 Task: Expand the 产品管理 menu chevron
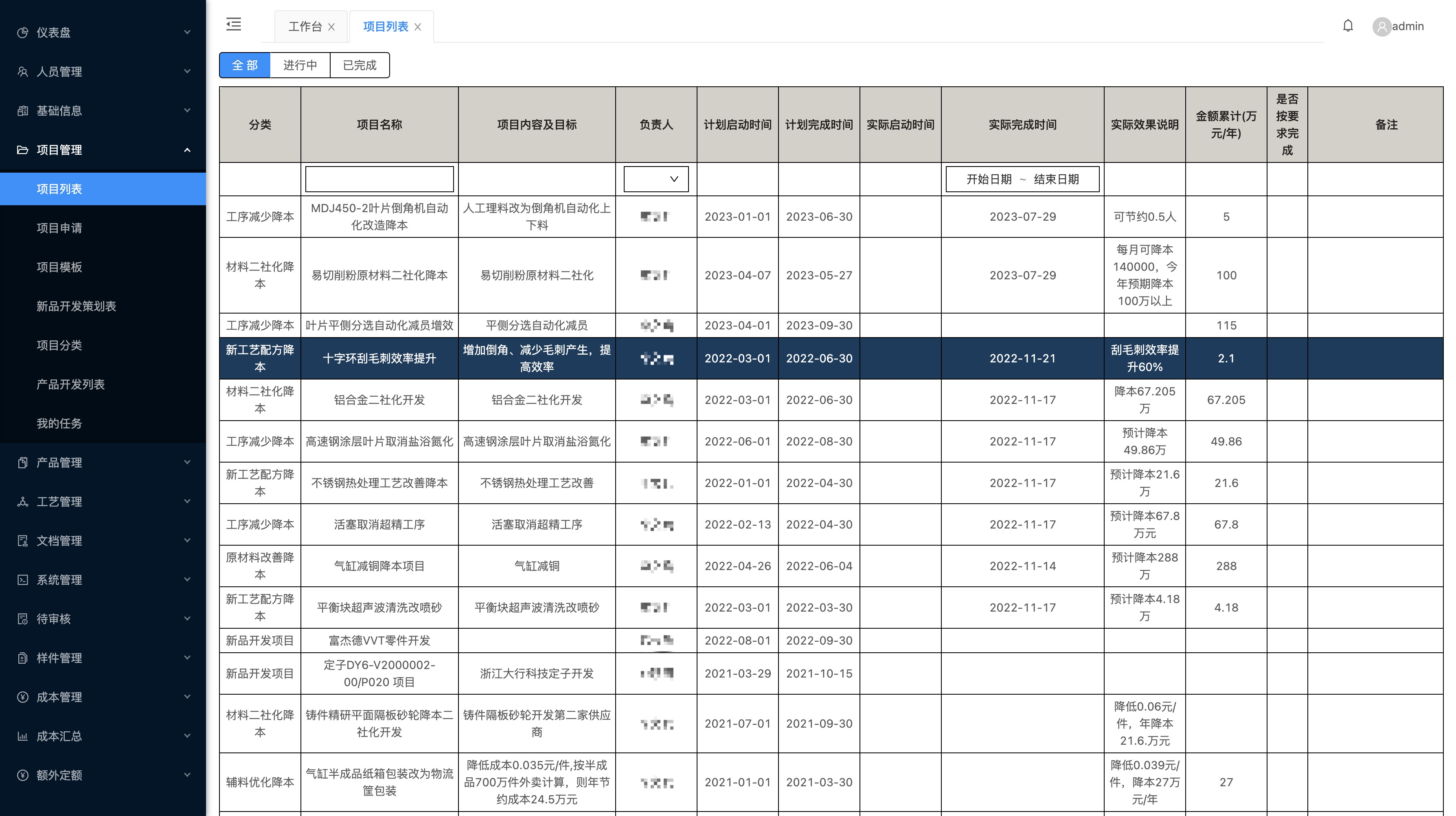187,462
